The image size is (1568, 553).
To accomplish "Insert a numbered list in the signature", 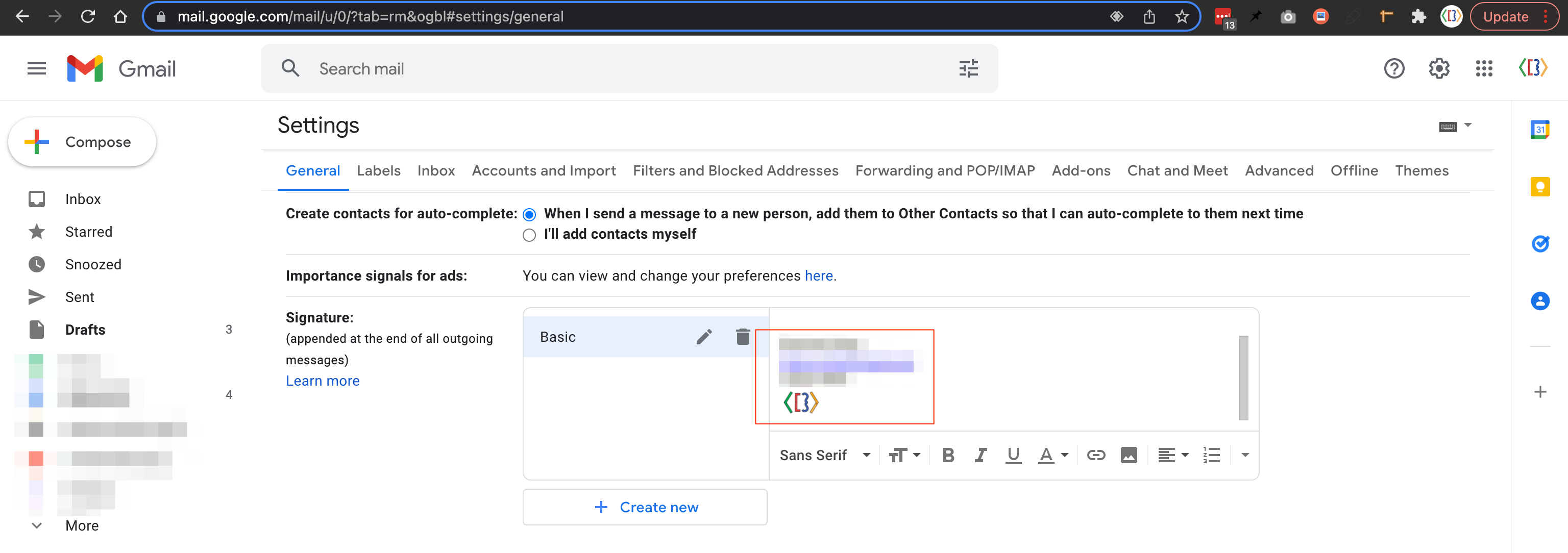I will (x=1211, y=455).
